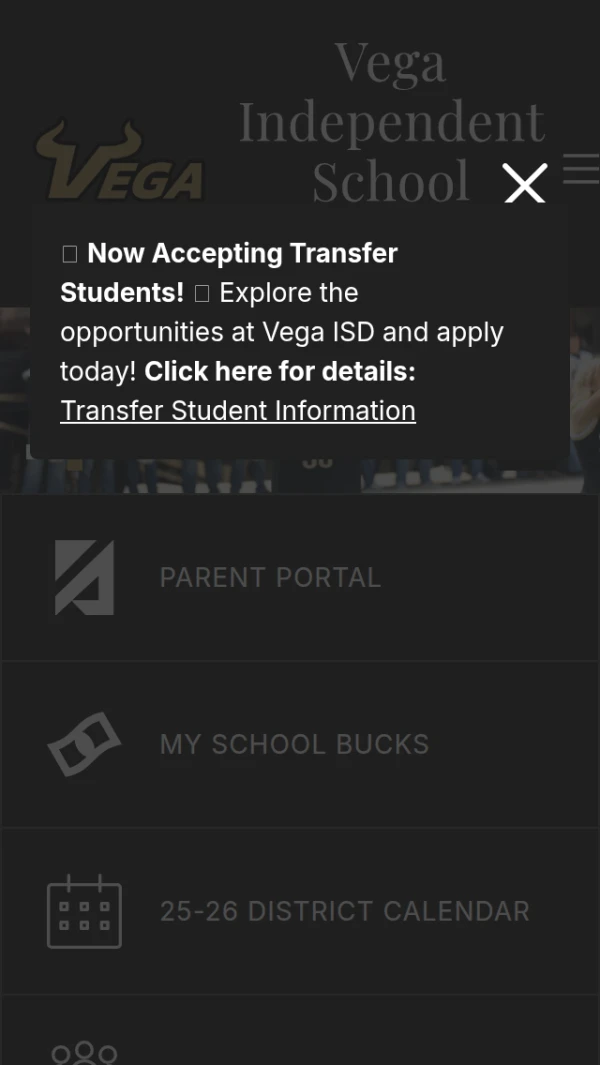This screenshot has width=600, height=1065.
Task: Open the hamburger navigation menu
Action: coord(580,168)
